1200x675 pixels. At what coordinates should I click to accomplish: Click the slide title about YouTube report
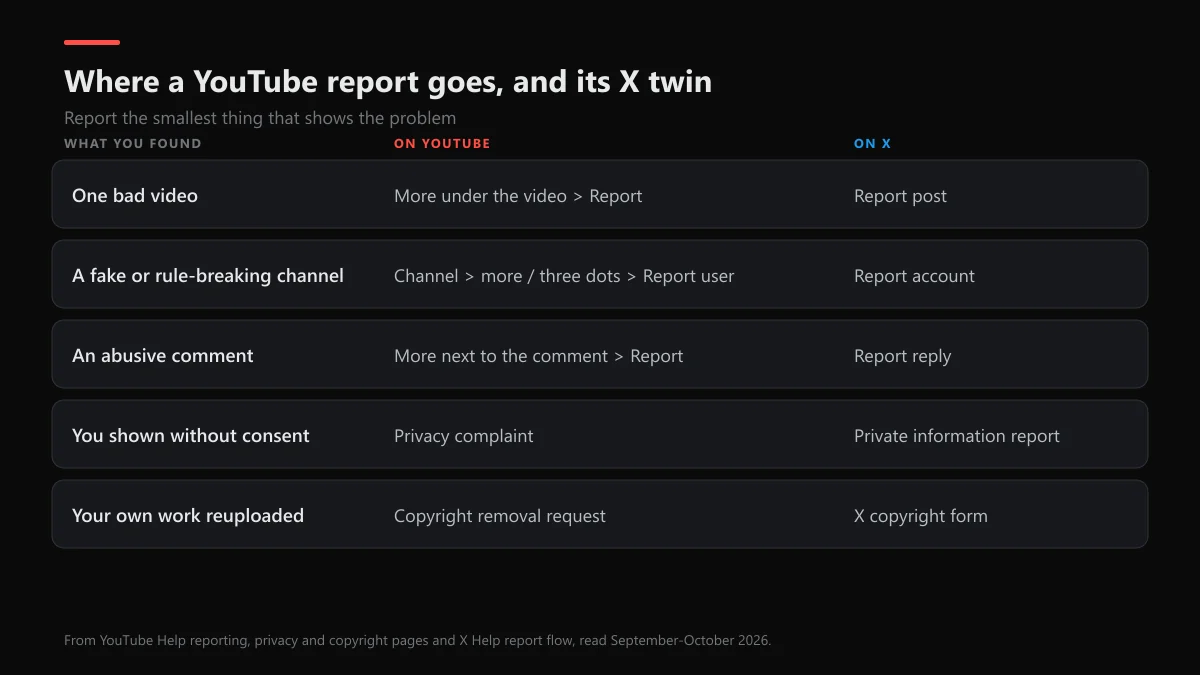click(x=388, y=81)
